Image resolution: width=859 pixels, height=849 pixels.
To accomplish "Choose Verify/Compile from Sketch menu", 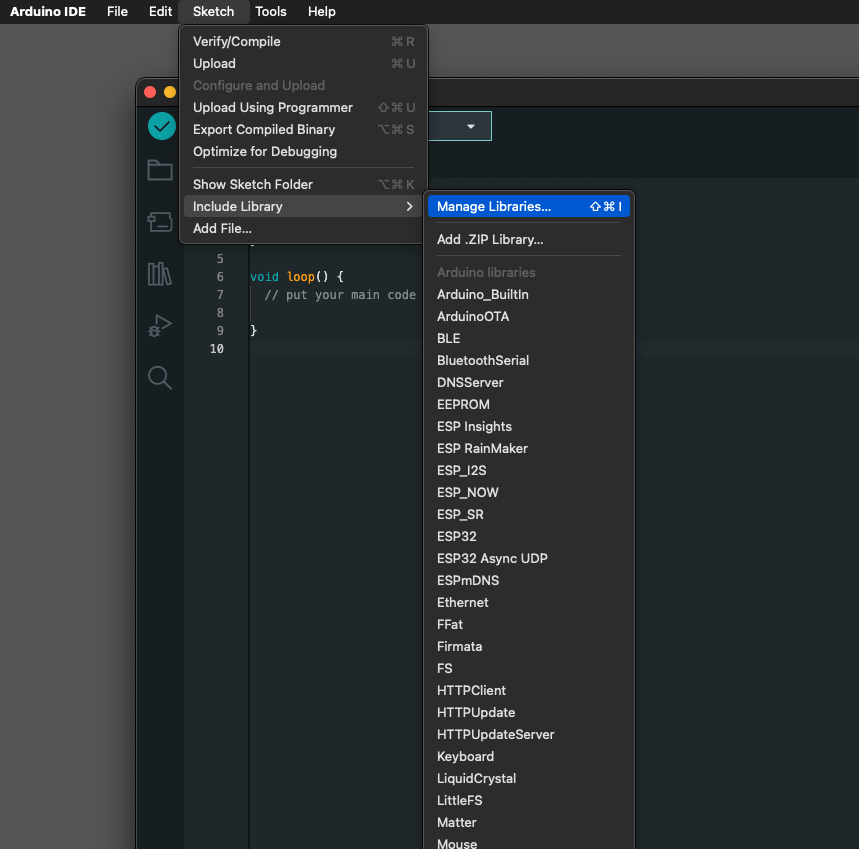I will point(303,42).
